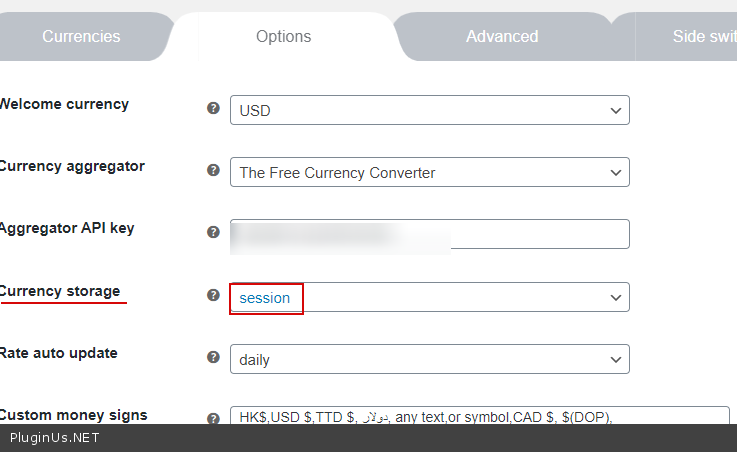Click help icon beside Currency storage
The image size is (737, 452).
click(x=213, y=295)
